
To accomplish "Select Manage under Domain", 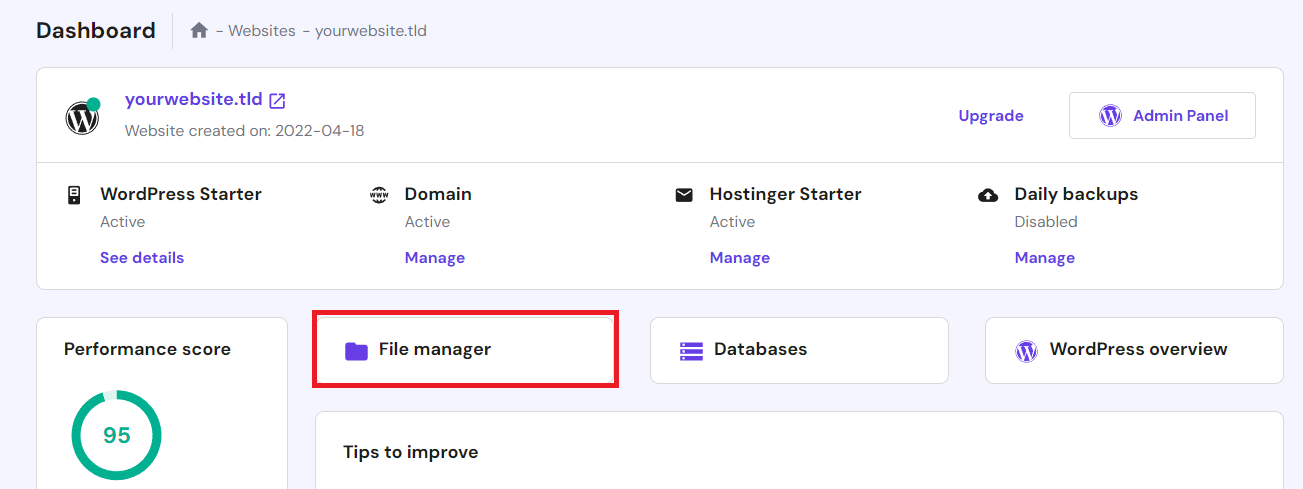I will (x=434, y=258).
